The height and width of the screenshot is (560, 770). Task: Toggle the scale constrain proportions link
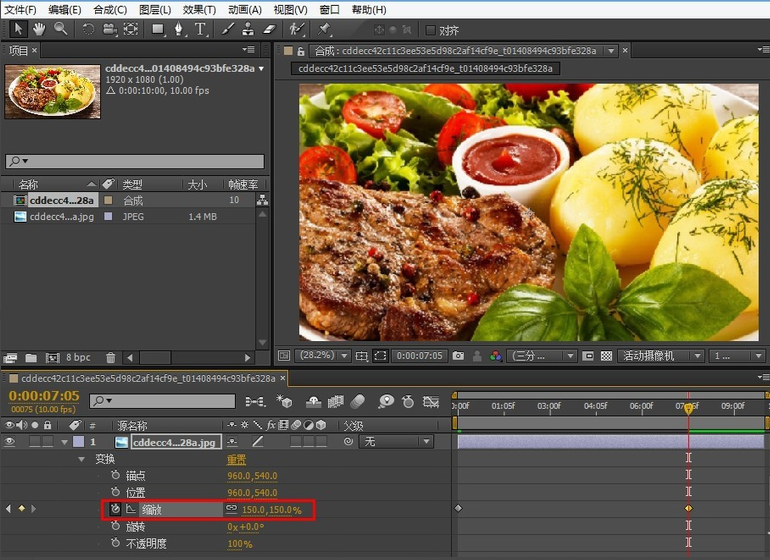[x=232, y=510]
